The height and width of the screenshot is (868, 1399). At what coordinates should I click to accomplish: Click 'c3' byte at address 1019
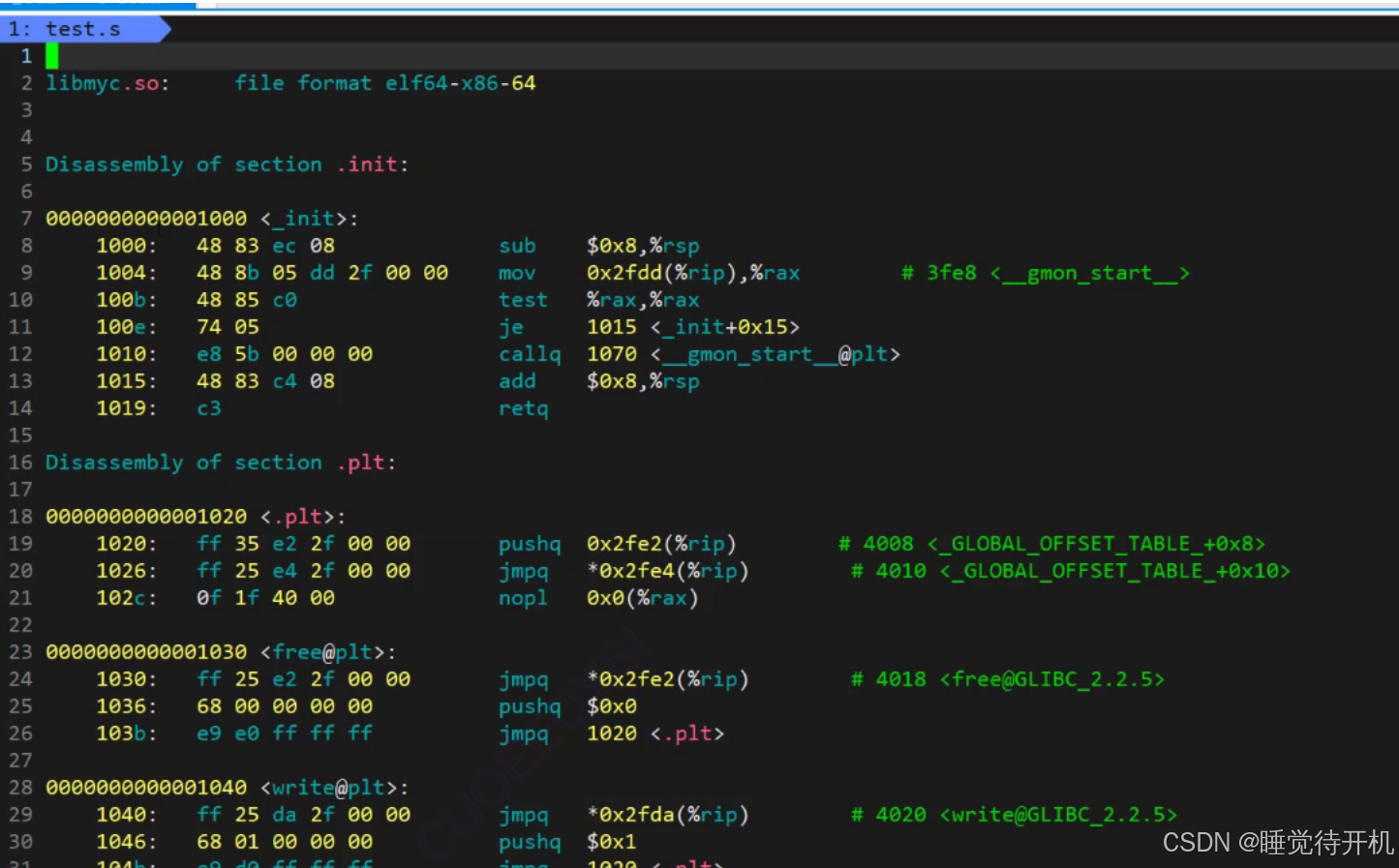(209, 408)
